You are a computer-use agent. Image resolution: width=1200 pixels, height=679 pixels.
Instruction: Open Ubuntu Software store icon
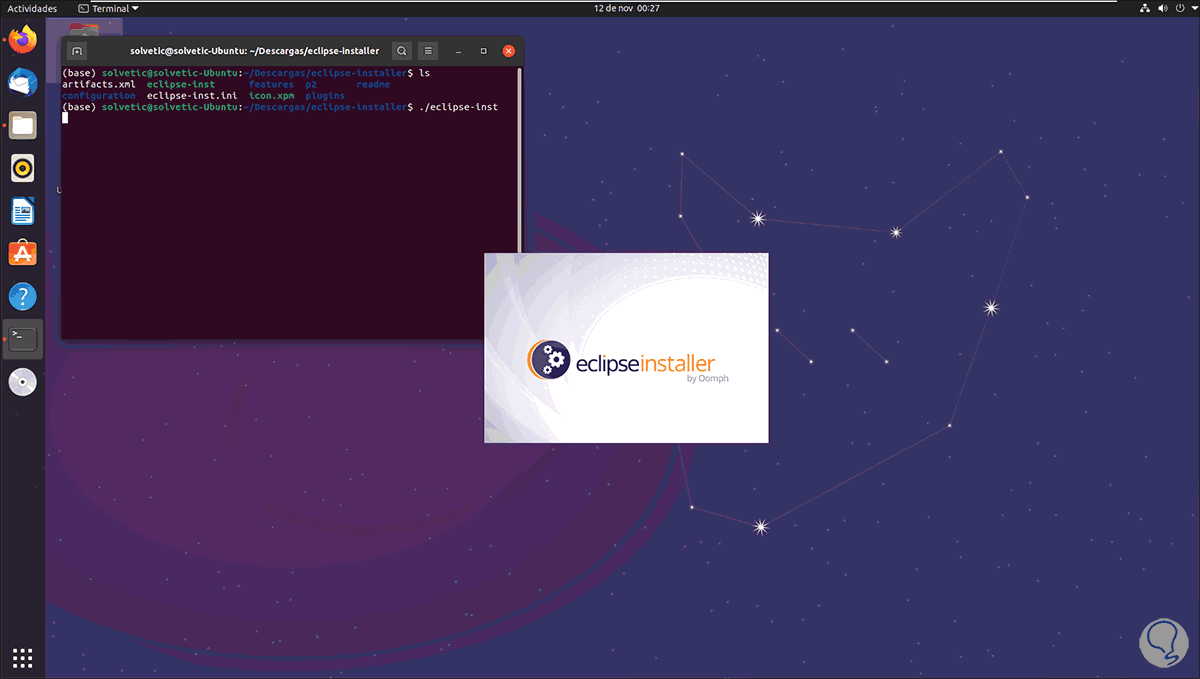22,254
